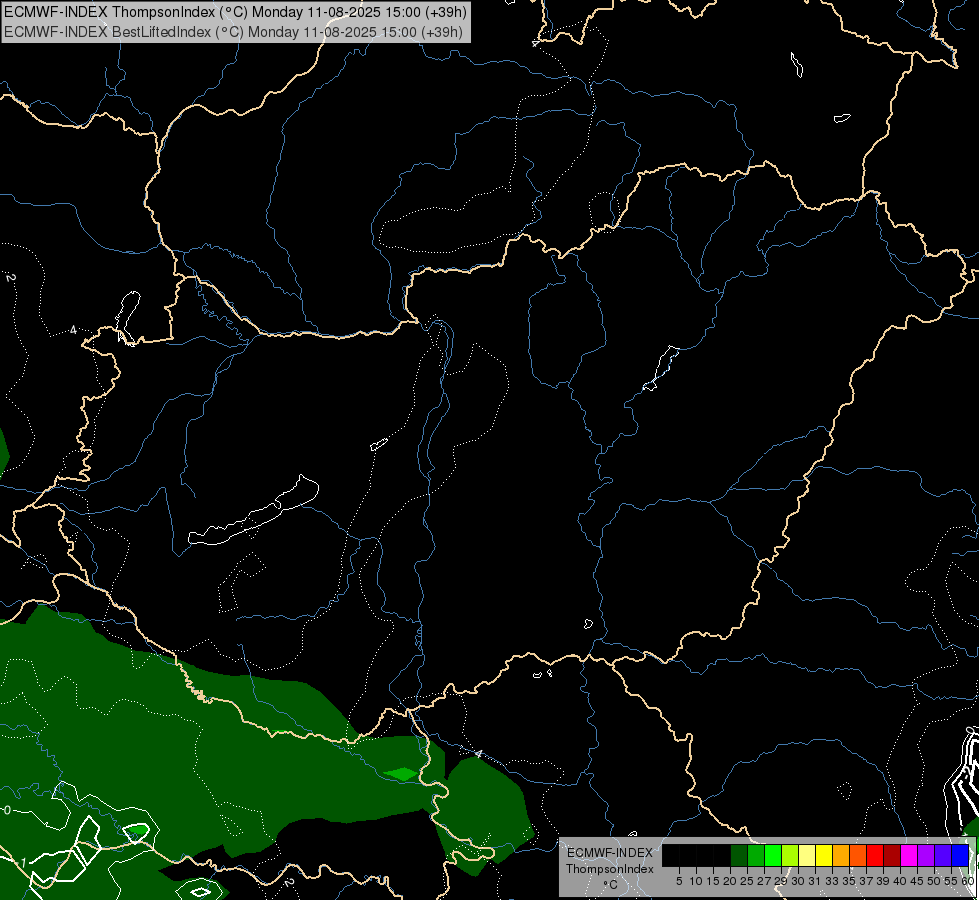Click the legend tick value 45

[x=917, y=881]
